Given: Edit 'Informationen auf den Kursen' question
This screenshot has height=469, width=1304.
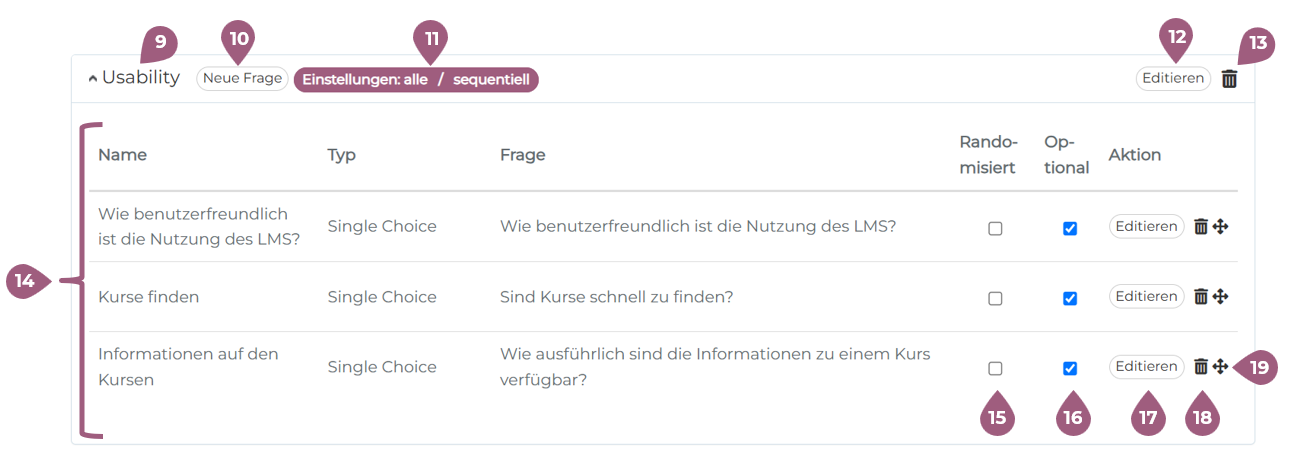Looking at the screenshot, I should tap(1146, 366).
